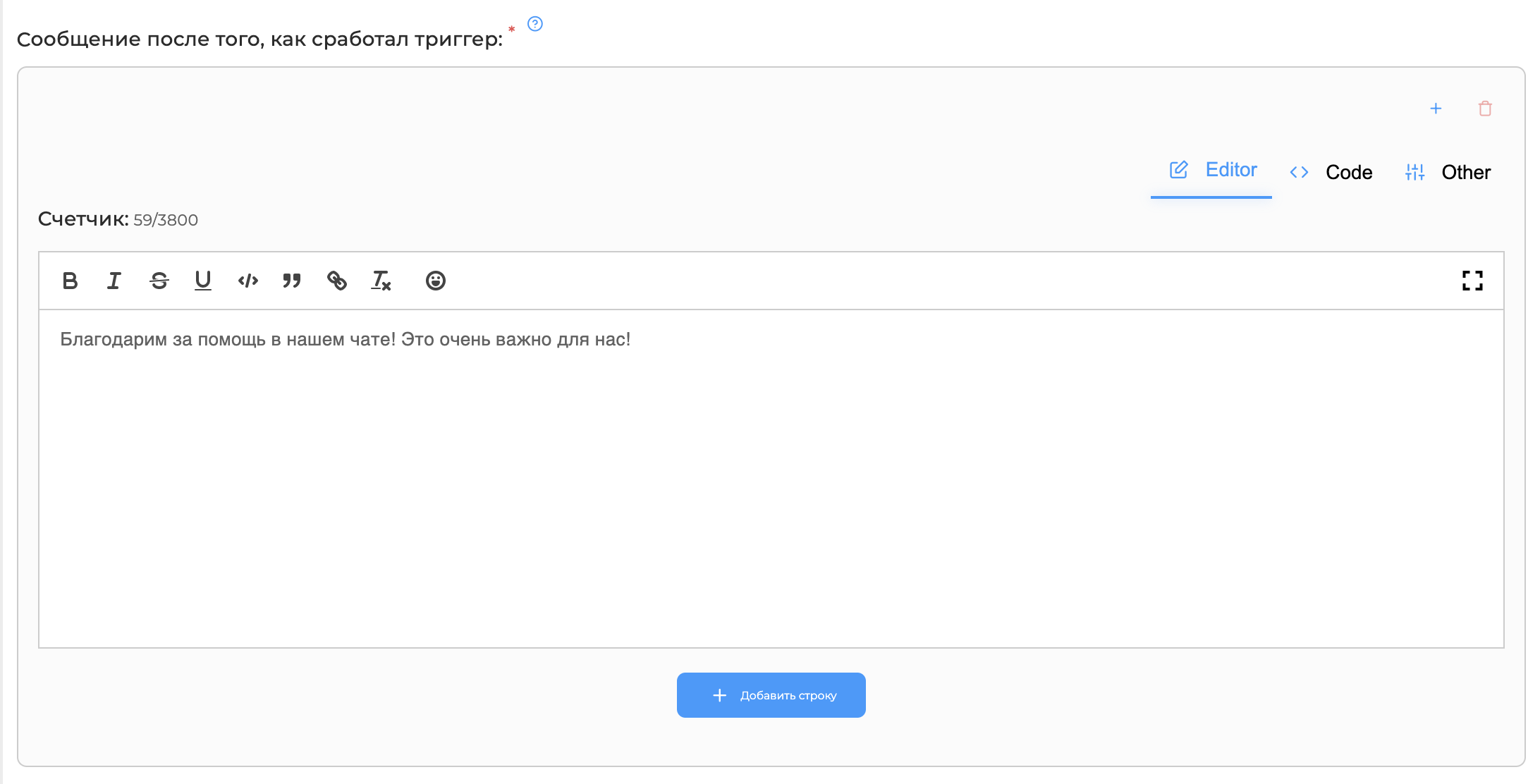Expand editor to fullscreen
The image size is (1540, 784).
point(1472,281)
